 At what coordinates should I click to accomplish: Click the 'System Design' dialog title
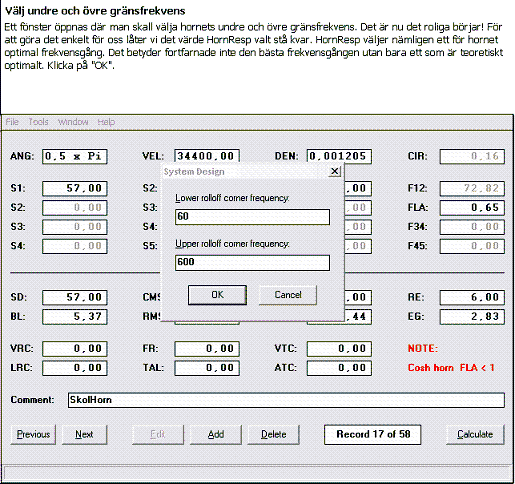[194, 172]
